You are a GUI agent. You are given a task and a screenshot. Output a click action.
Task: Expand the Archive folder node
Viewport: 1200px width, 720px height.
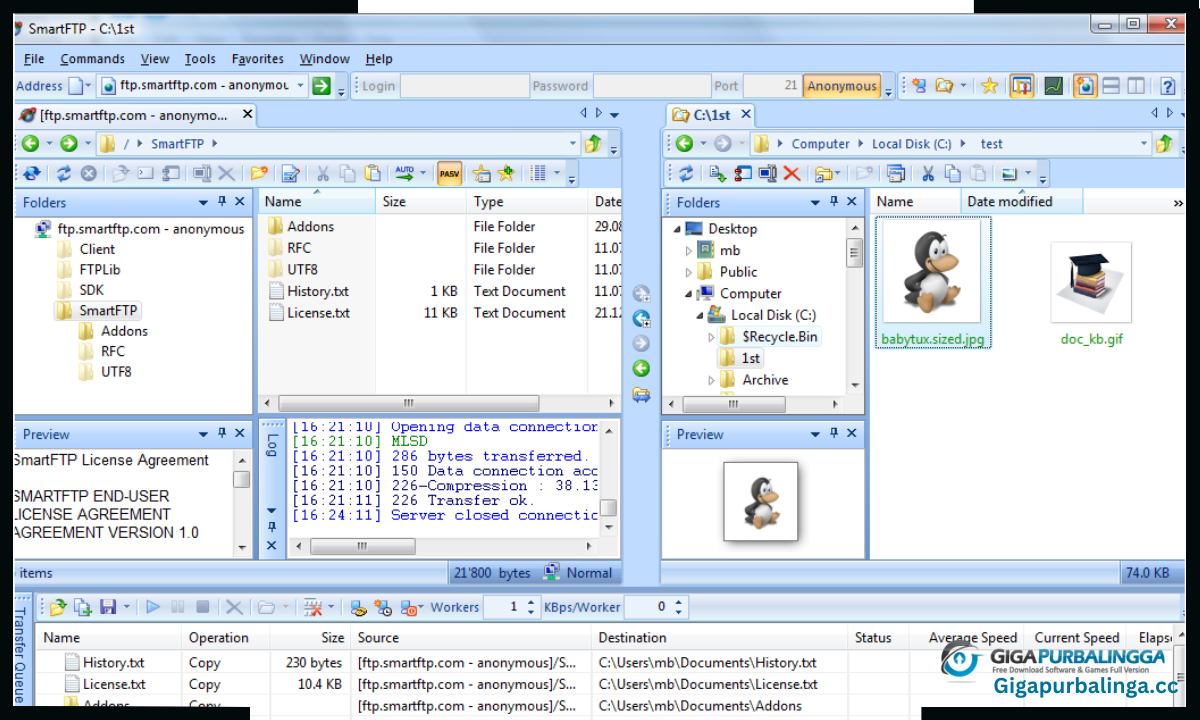711,380
